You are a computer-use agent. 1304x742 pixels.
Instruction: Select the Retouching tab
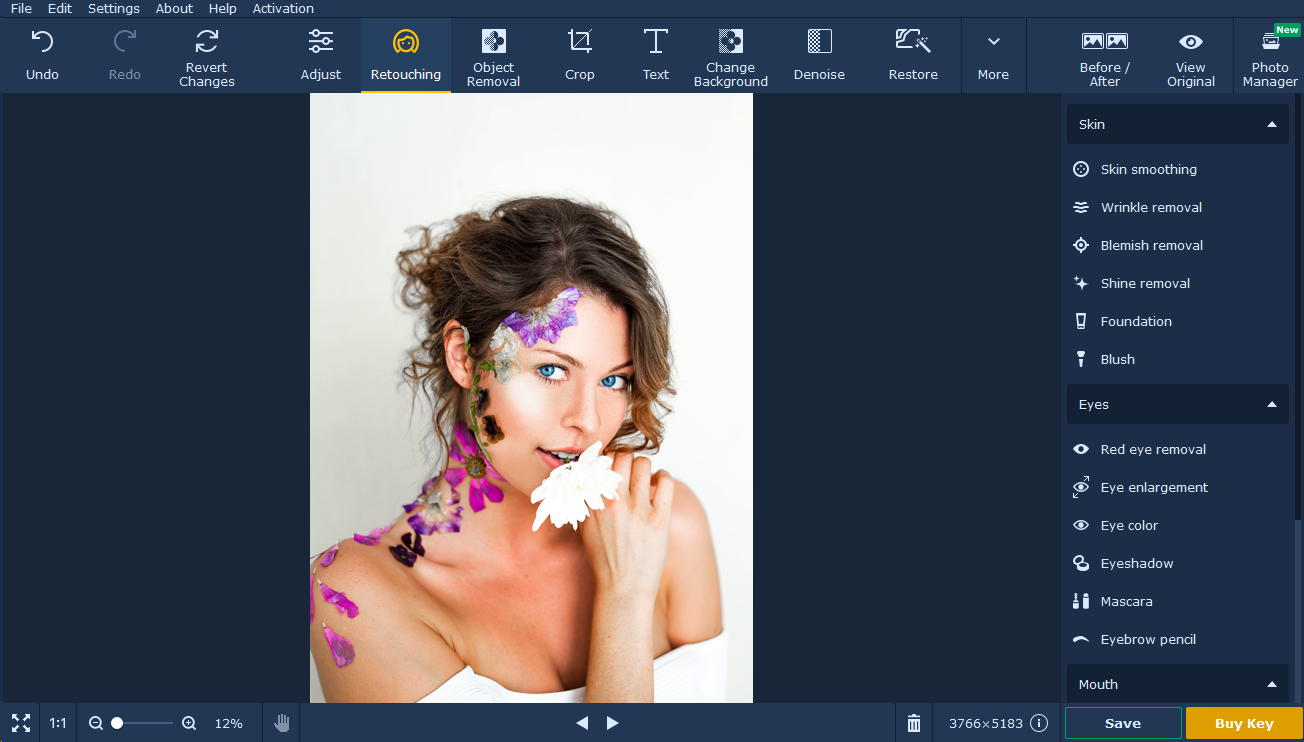tap(406, 55)
